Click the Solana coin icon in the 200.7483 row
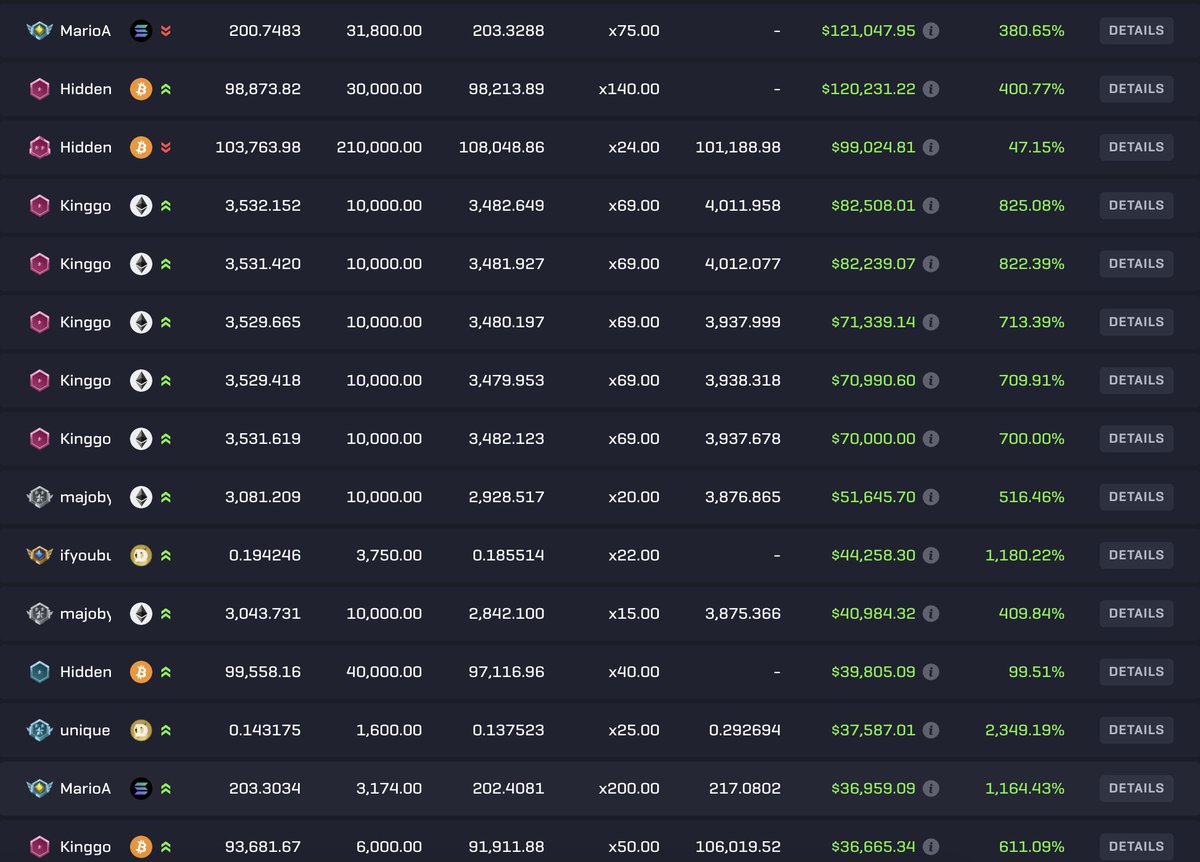1200x862 pixels. 141,31
